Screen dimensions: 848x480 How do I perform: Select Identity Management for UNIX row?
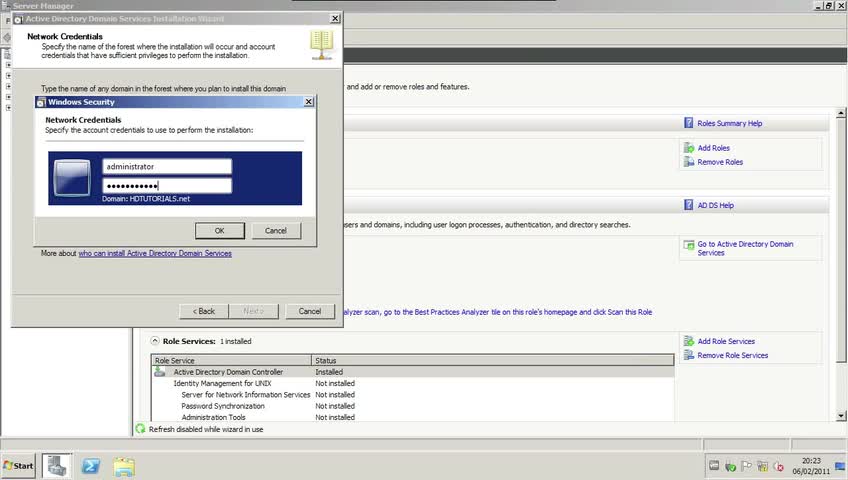pos(413,383)
